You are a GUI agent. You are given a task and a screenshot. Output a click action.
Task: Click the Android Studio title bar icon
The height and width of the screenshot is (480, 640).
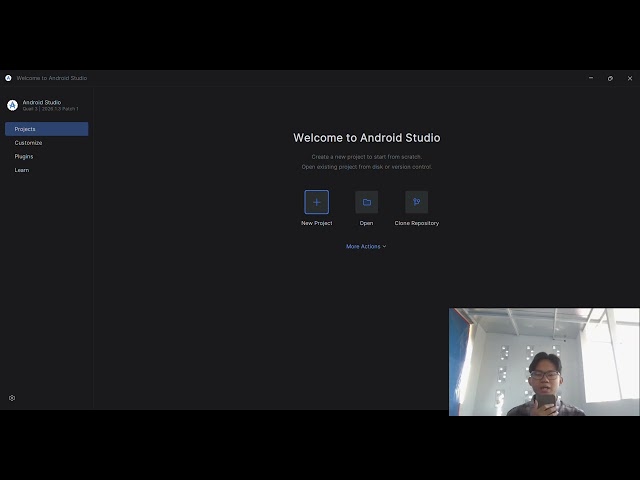coord(8,78)
